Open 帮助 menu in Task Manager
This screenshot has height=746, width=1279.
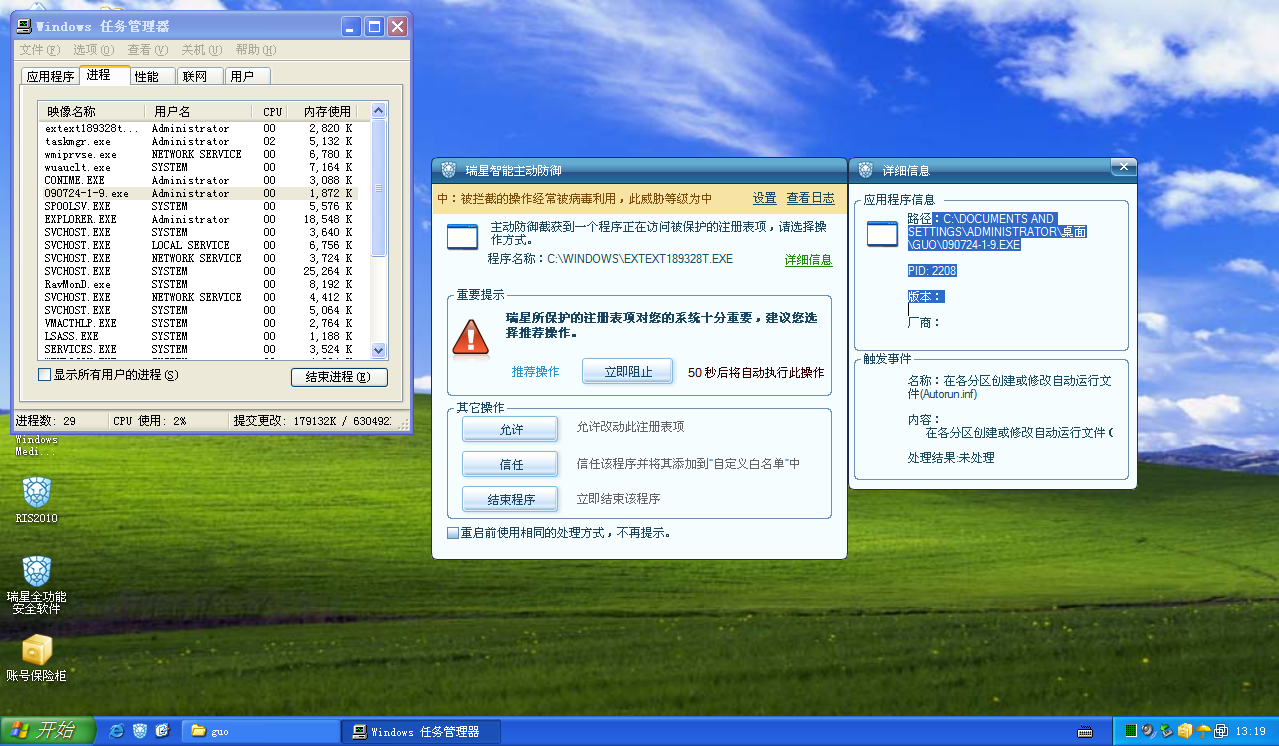(x=256, y=50)
